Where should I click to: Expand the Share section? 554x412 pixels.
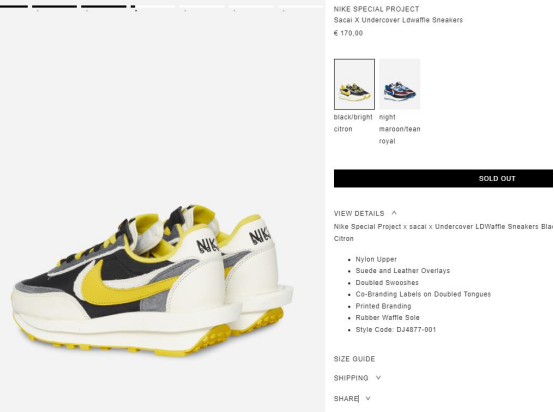tap(346, 399)
